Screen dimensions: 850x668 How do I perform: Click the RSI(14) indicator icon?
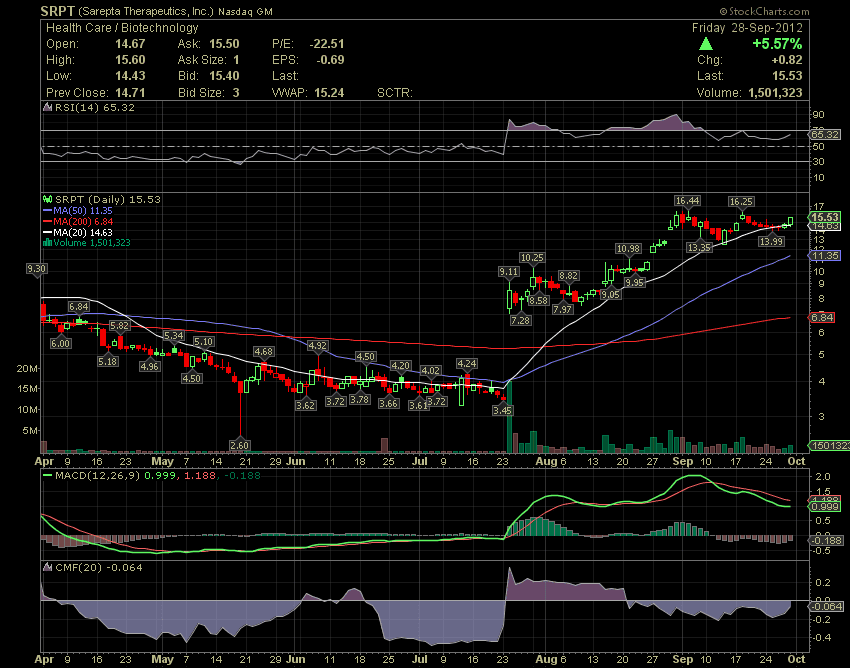point(48,107)
